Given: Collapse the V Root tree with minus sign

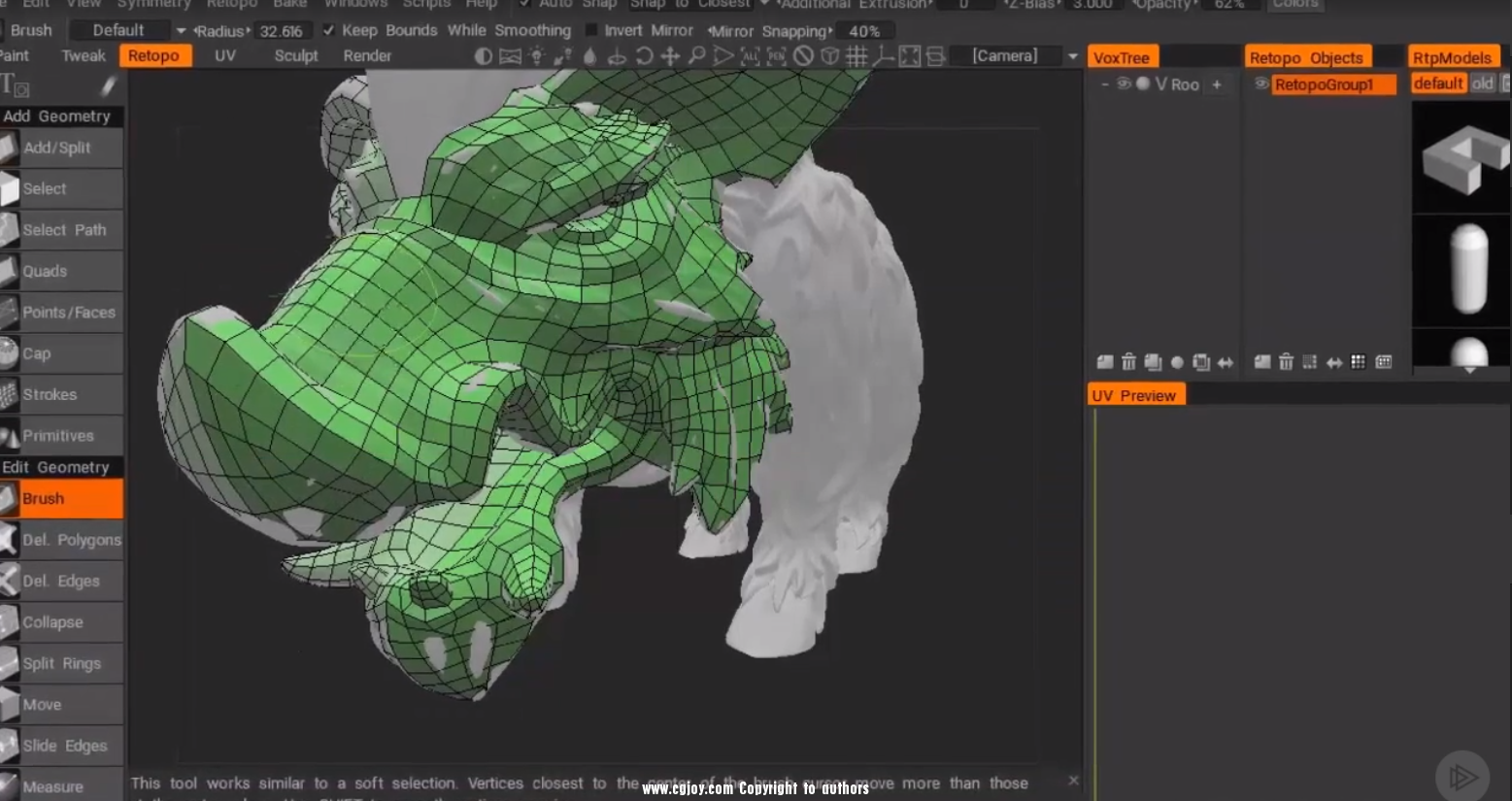Looking at the screenshot, I should click(1105, 84).
